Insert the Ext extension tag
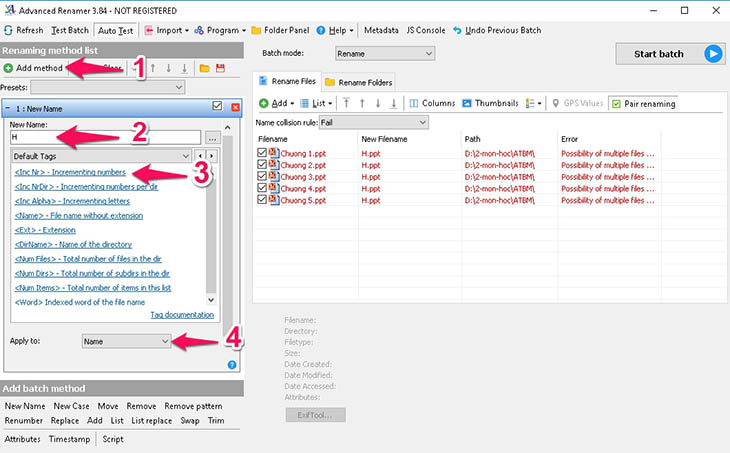Image resolution: width=730 pixels, height=453 pixels. click(45, 230)
